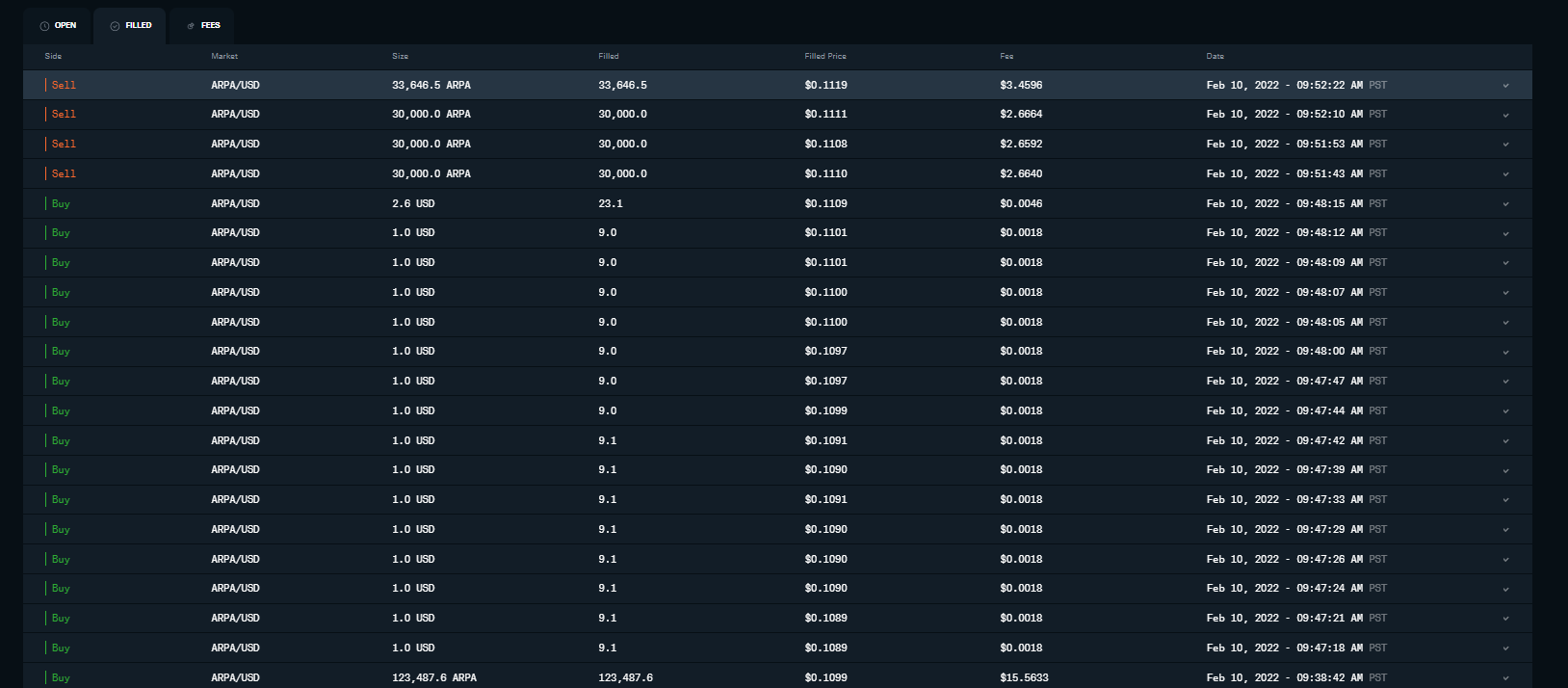The width and height of the screenshot is (1568, 688).
Task: Expand the 09:52:22 AM sell order row
Action: (x=1505, y=86)
